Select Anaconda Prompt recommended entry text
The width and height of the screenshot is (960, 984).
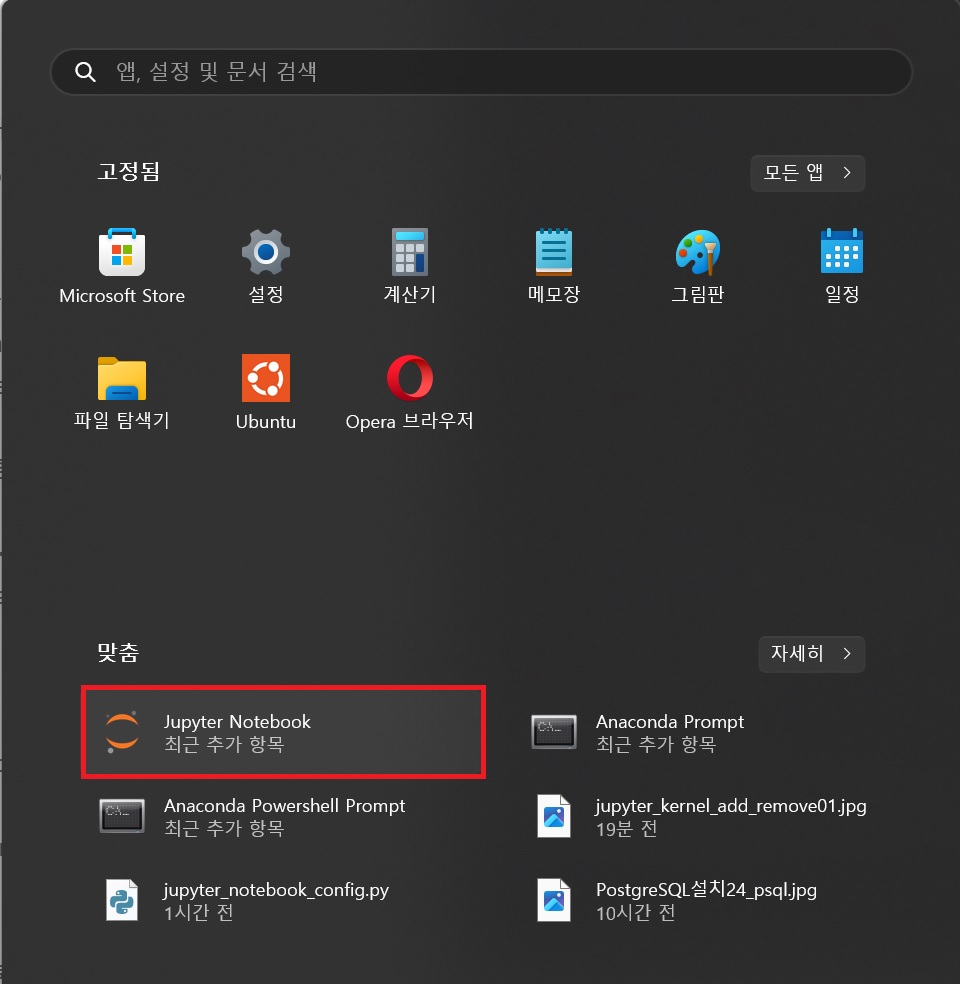pos(669,722)
